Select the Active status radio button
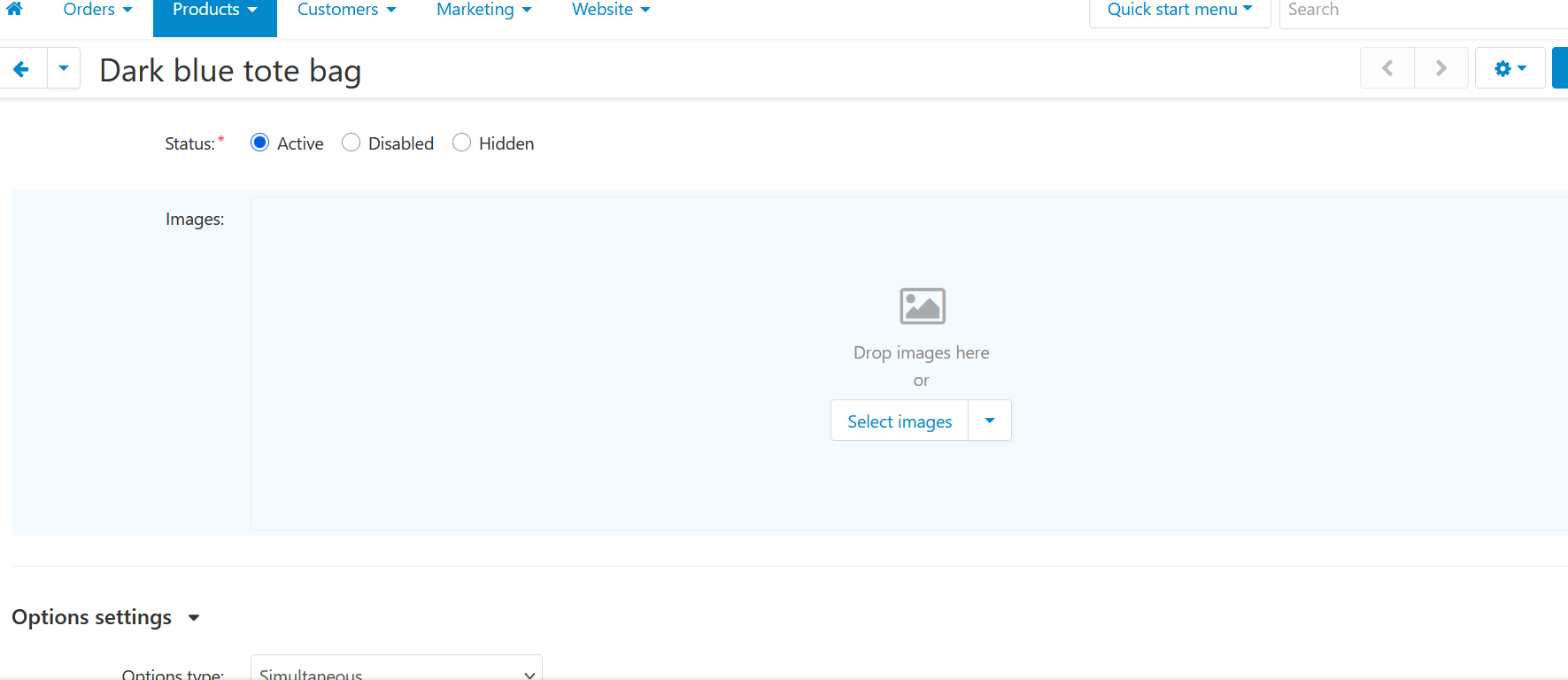The image size is (1568, 680). click(260, 143)
